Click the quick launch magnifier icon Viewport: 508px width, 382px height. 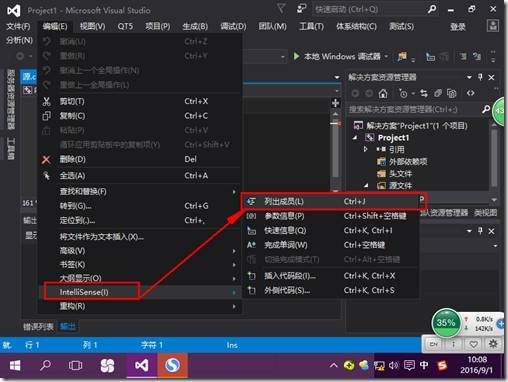pos(432,9)
